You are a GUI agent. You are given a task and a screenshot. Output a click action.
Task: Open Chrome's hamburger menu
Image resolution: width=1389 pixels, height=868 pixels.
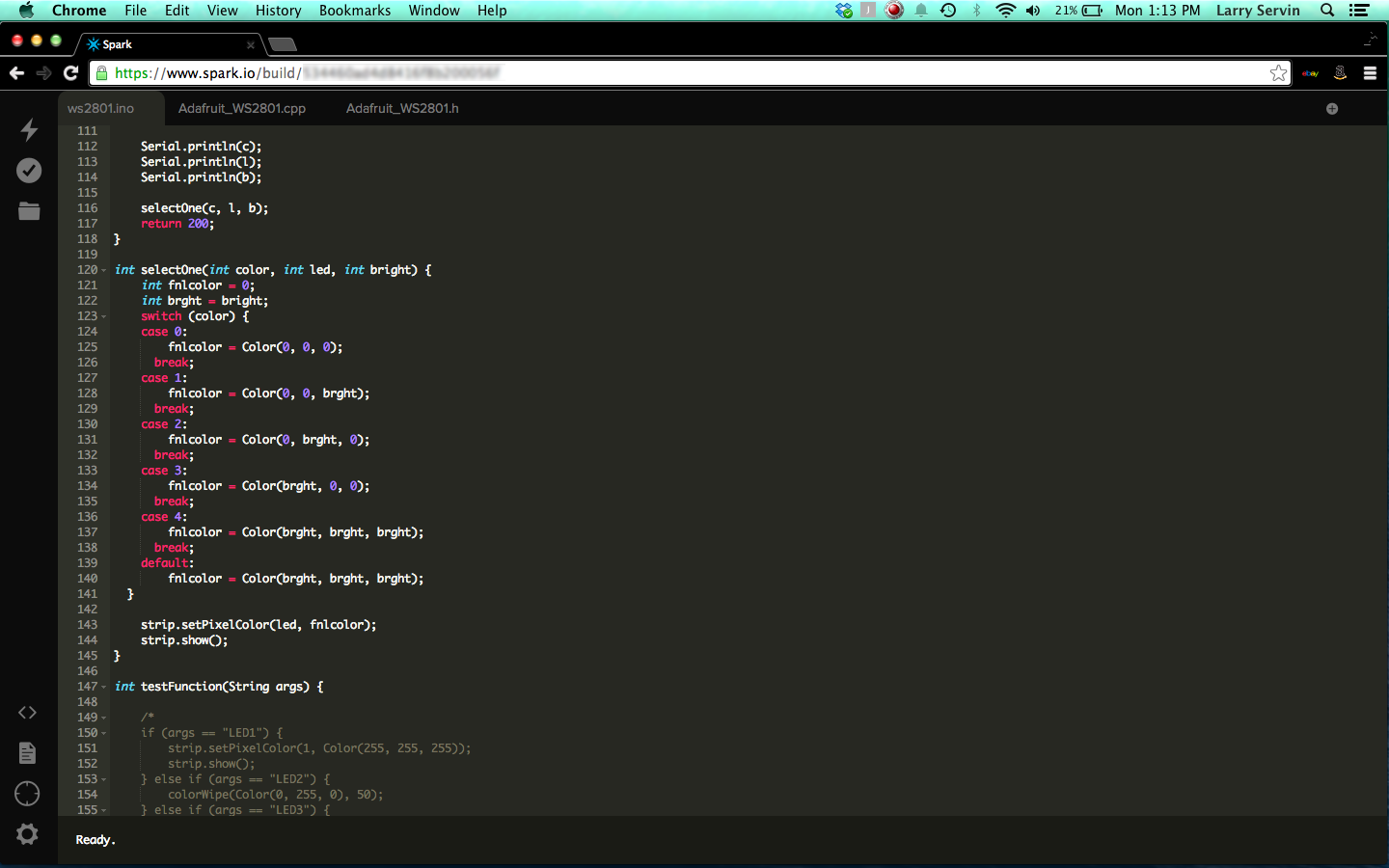1370,73
